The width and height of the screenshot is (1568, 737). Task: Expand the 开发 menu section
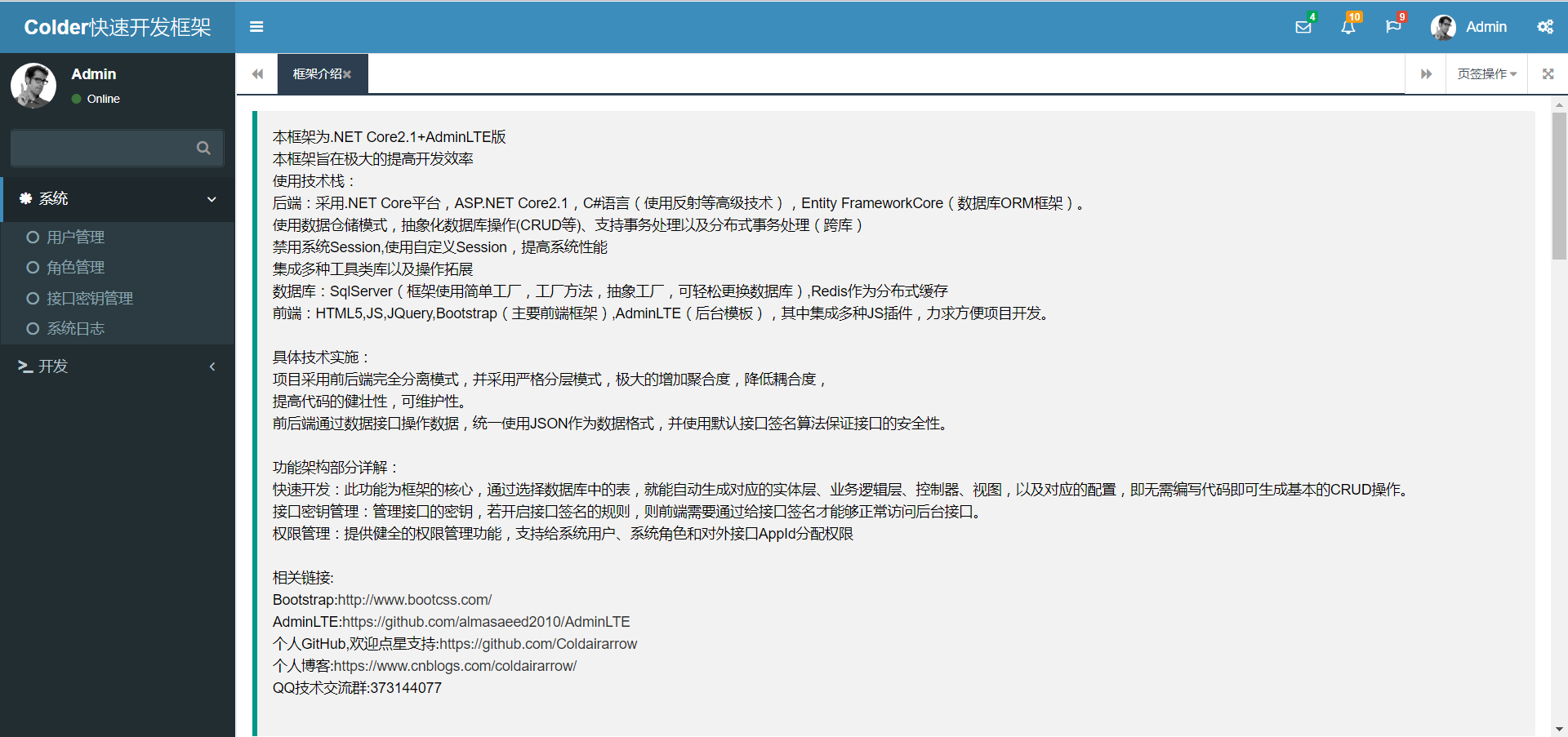pyautogui.click(x=118, y=366)
